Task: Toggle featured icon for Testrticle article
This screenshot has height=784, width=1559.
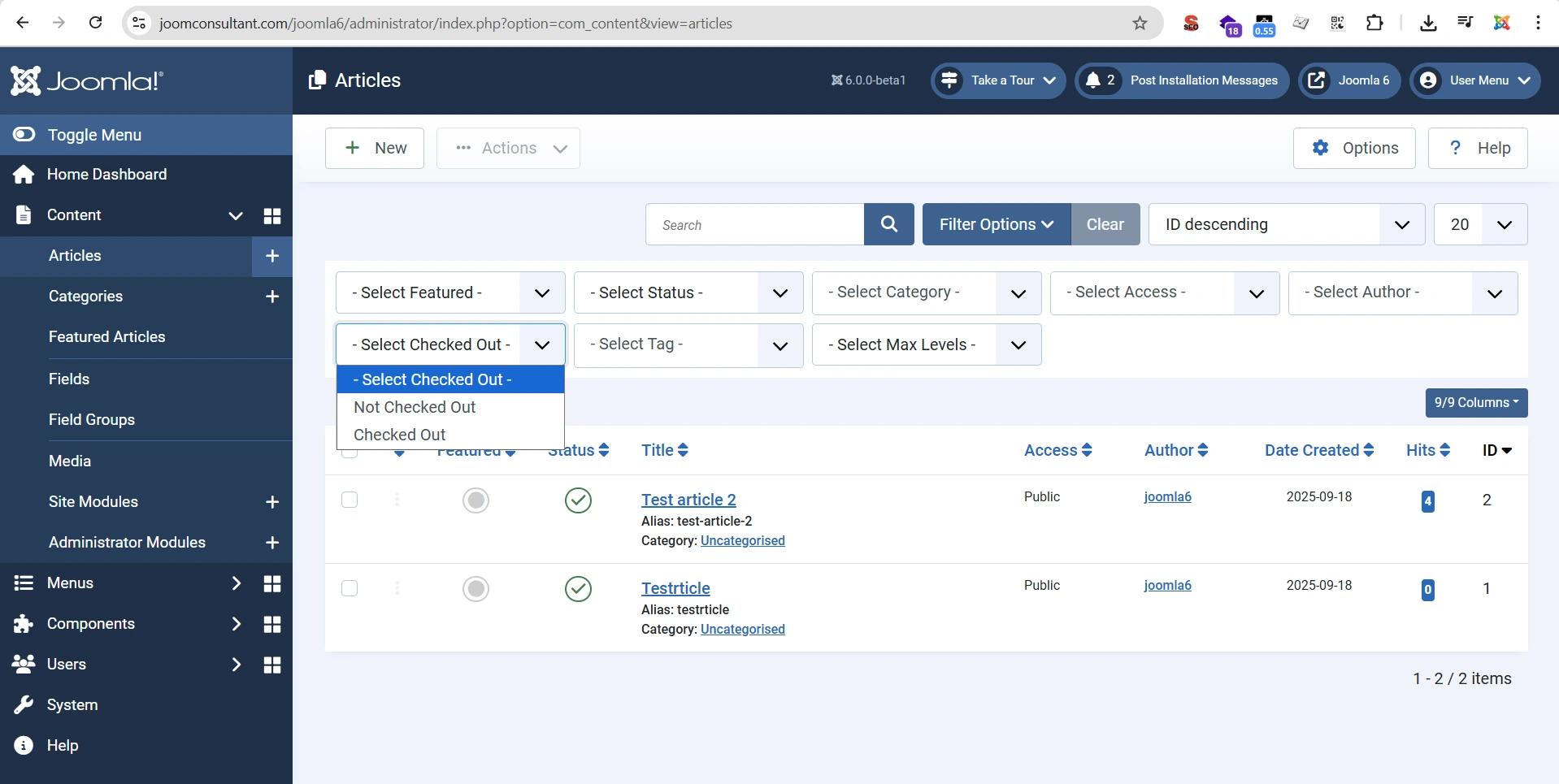Action: (476, 589)
